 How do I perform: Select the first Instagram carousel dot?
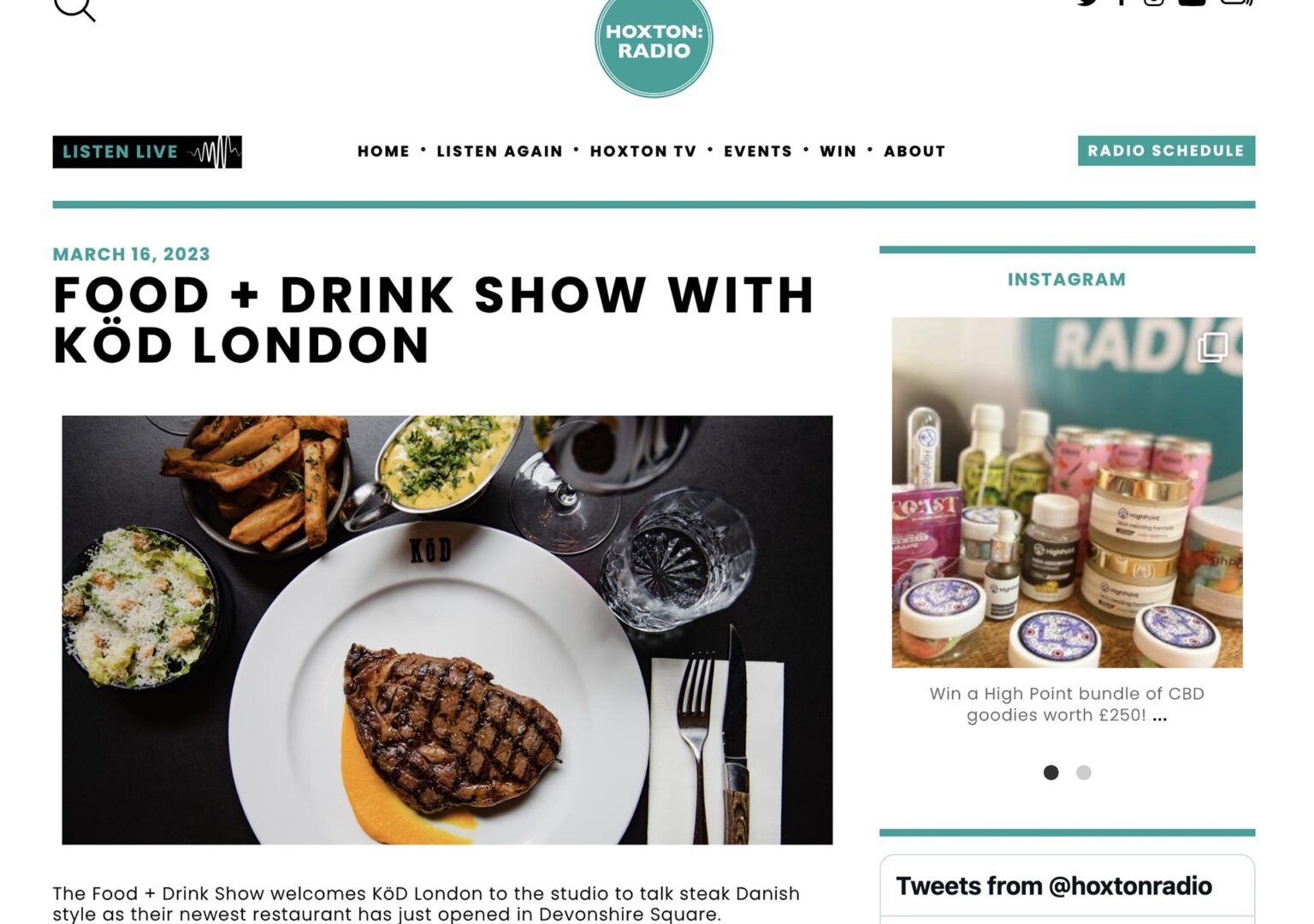(x=1051, y=773)
